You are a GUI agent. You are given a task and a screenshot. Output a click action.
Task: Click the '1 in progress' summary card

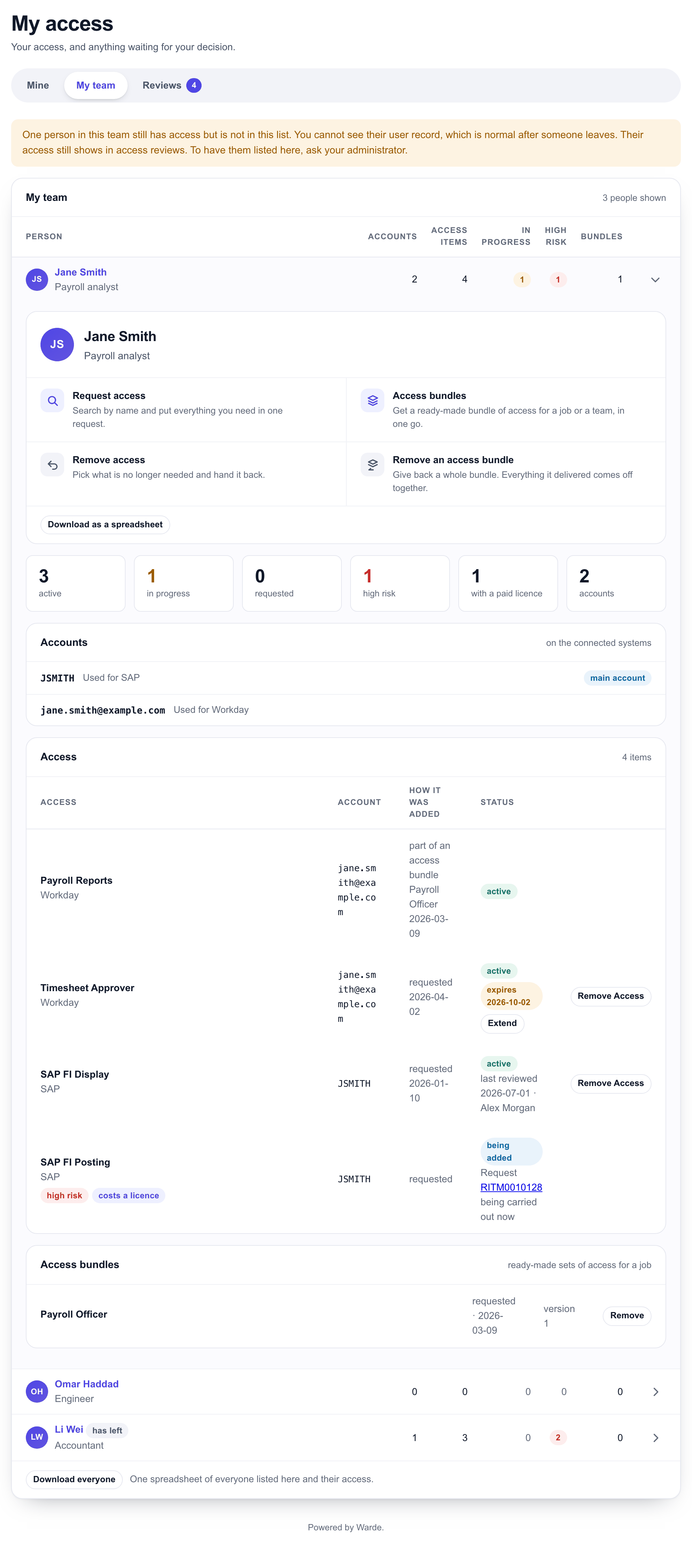184,583
